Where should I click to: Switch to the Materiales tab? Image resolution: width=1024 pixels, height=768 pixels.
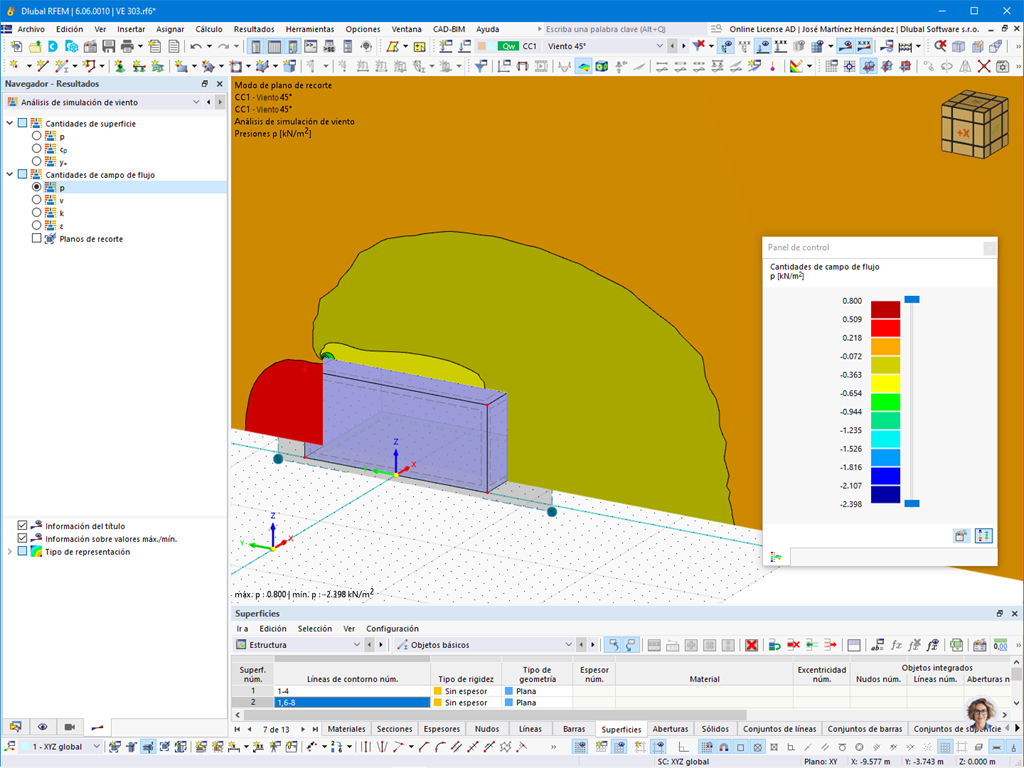pyautogui.click(x=346, y=729)
